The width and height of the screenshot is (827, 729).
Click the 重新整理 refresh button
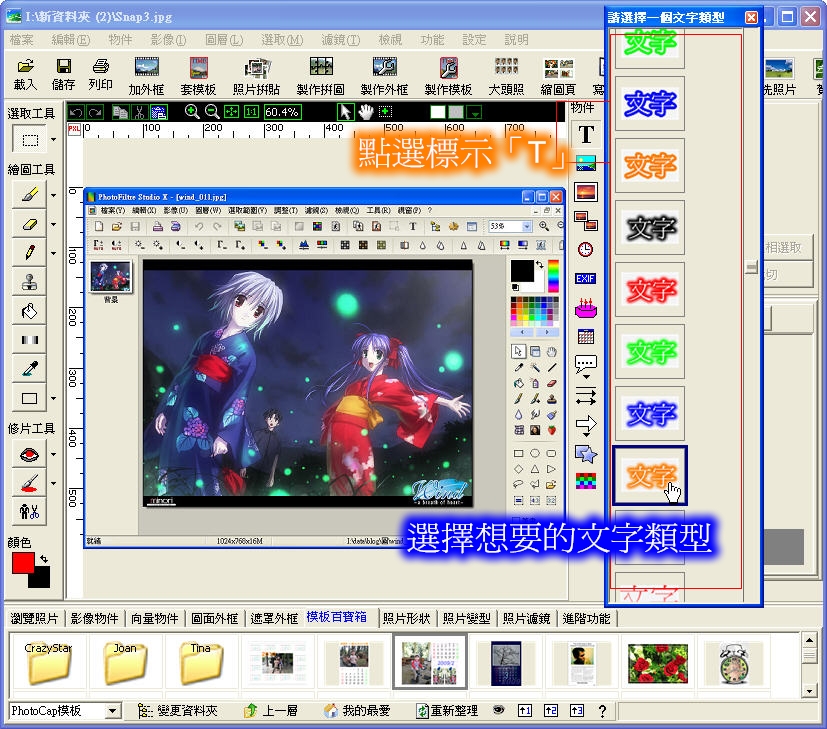point(447,711)
